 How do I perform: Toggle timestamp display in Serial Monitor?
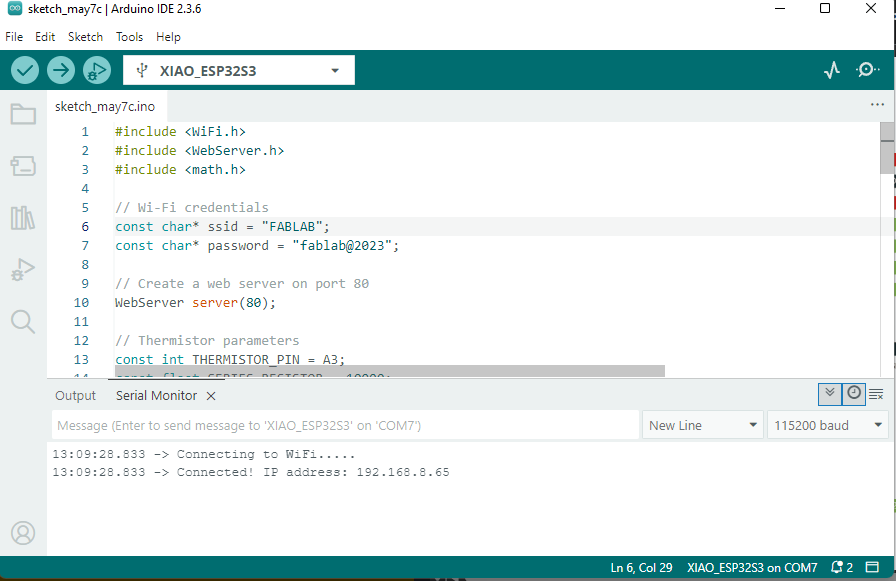click(854, 394)
